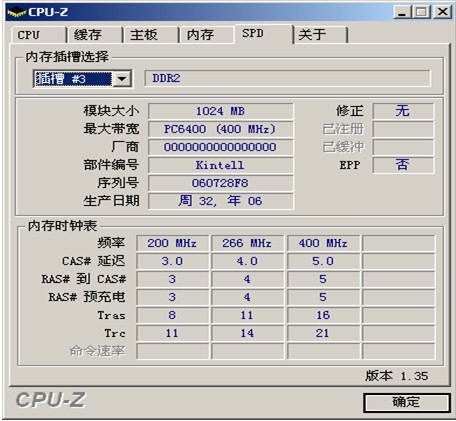The image size is (456, 421).
Task: Close the CPU-Z window
Action: (x=442, y=12)
